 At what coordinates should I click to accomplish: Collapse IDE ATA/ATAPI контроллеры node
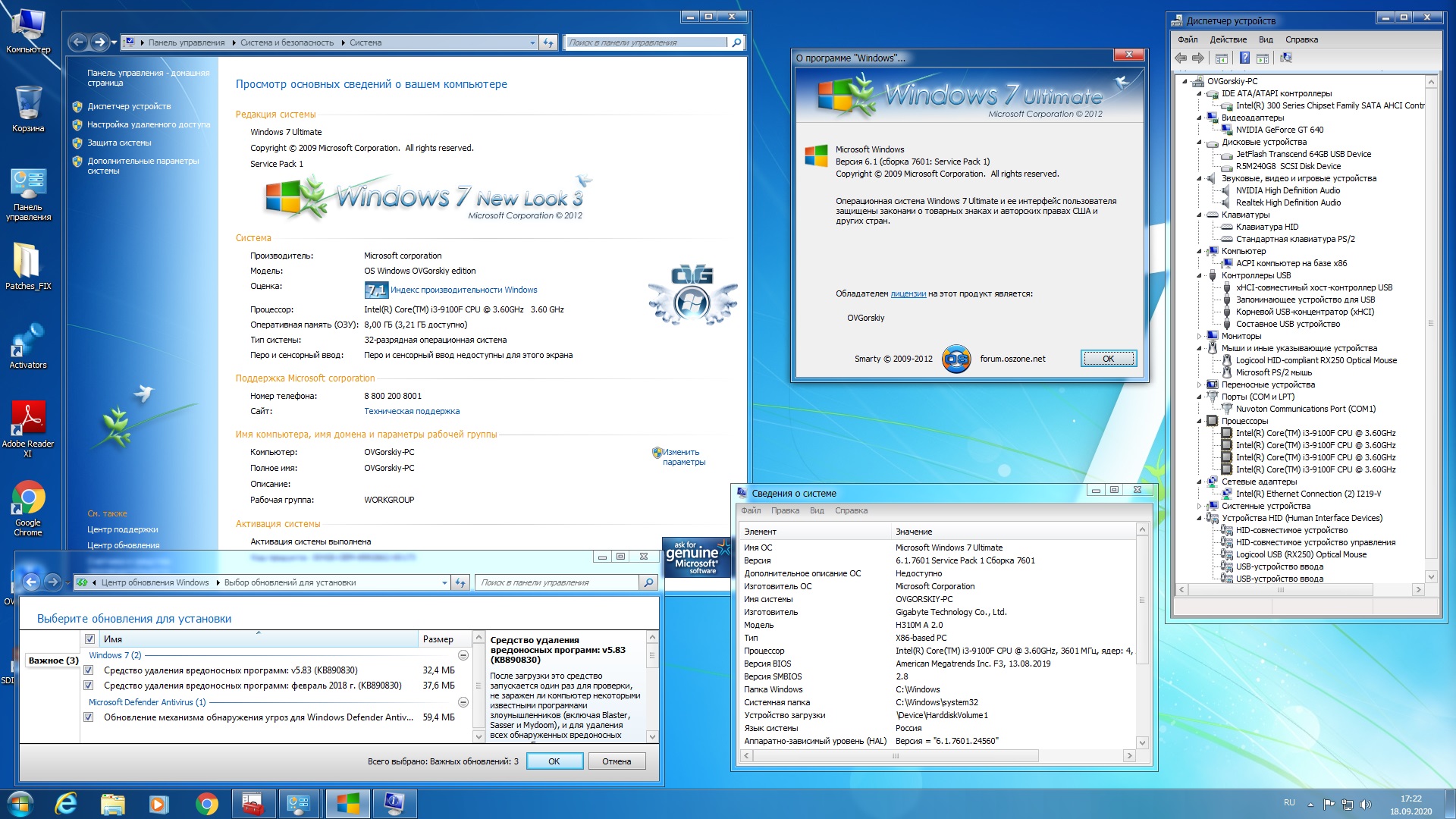point(1200,94)
